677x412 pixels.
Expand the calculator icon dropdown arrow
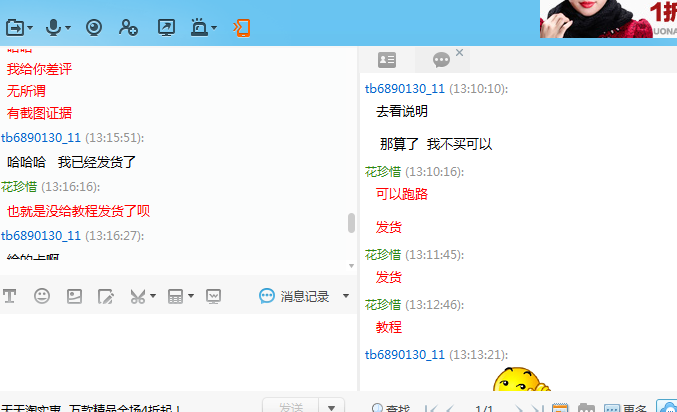[x=191, y=296]
